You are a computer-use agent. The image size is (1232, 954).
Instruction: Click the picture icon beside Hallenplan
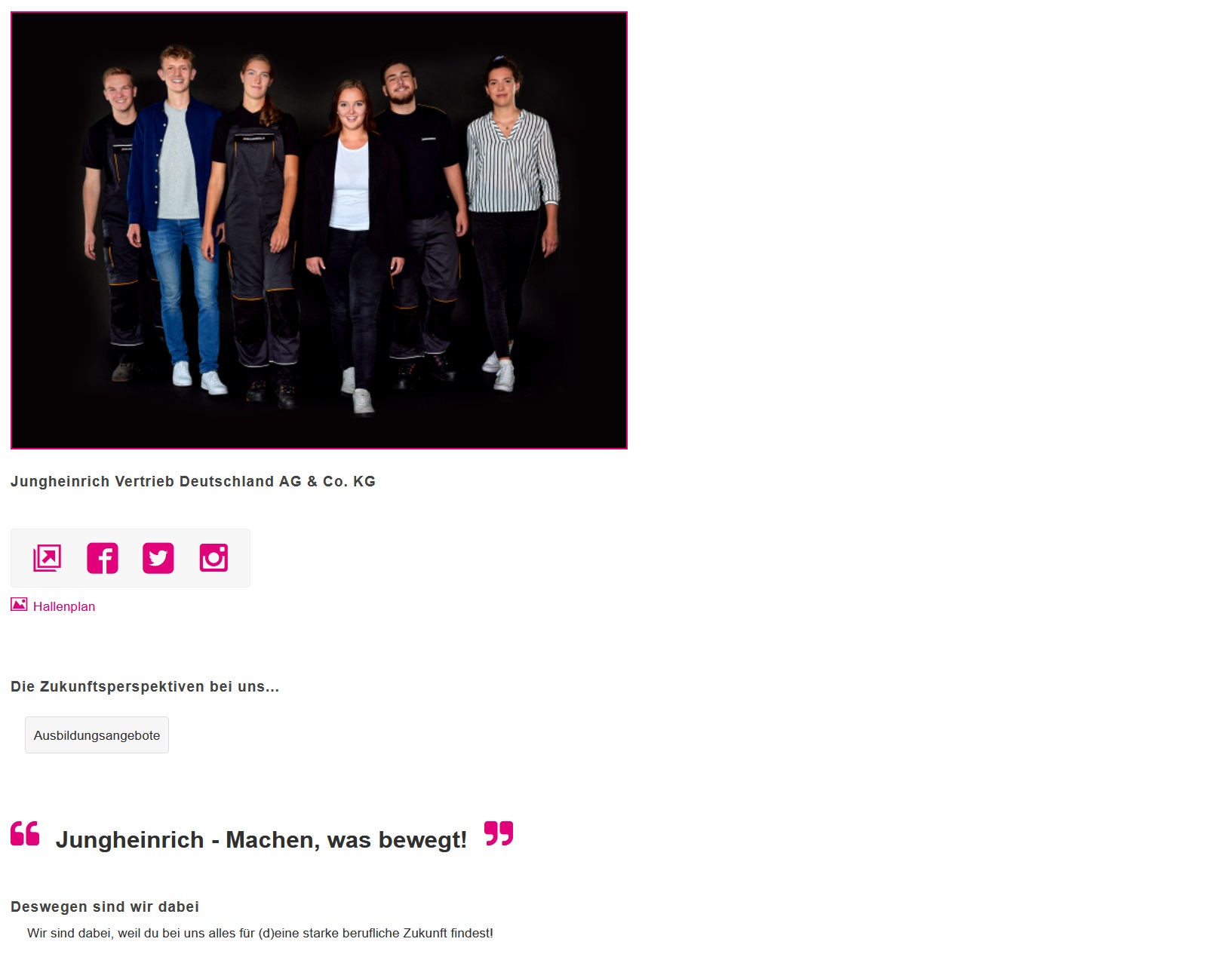(19, 605)
